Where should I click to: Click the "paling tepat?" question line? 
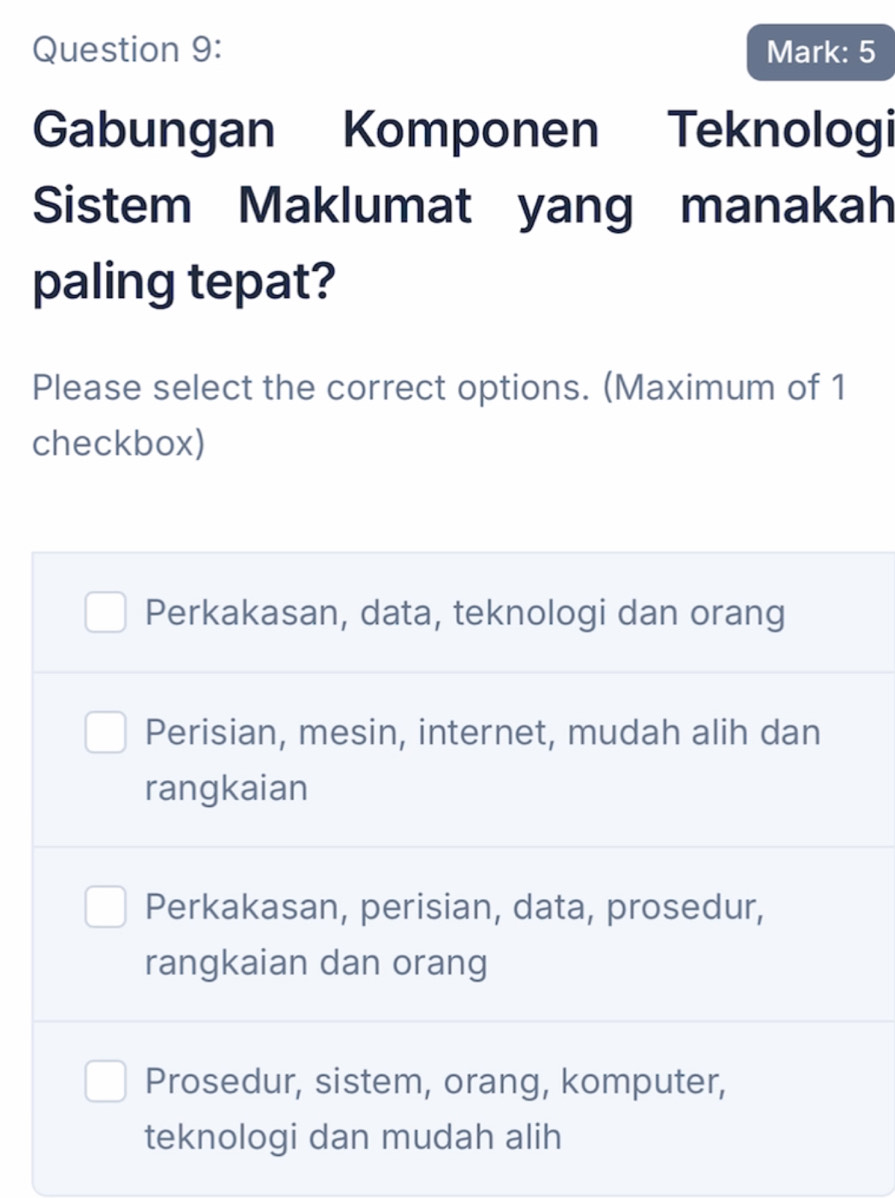point(184,284)
